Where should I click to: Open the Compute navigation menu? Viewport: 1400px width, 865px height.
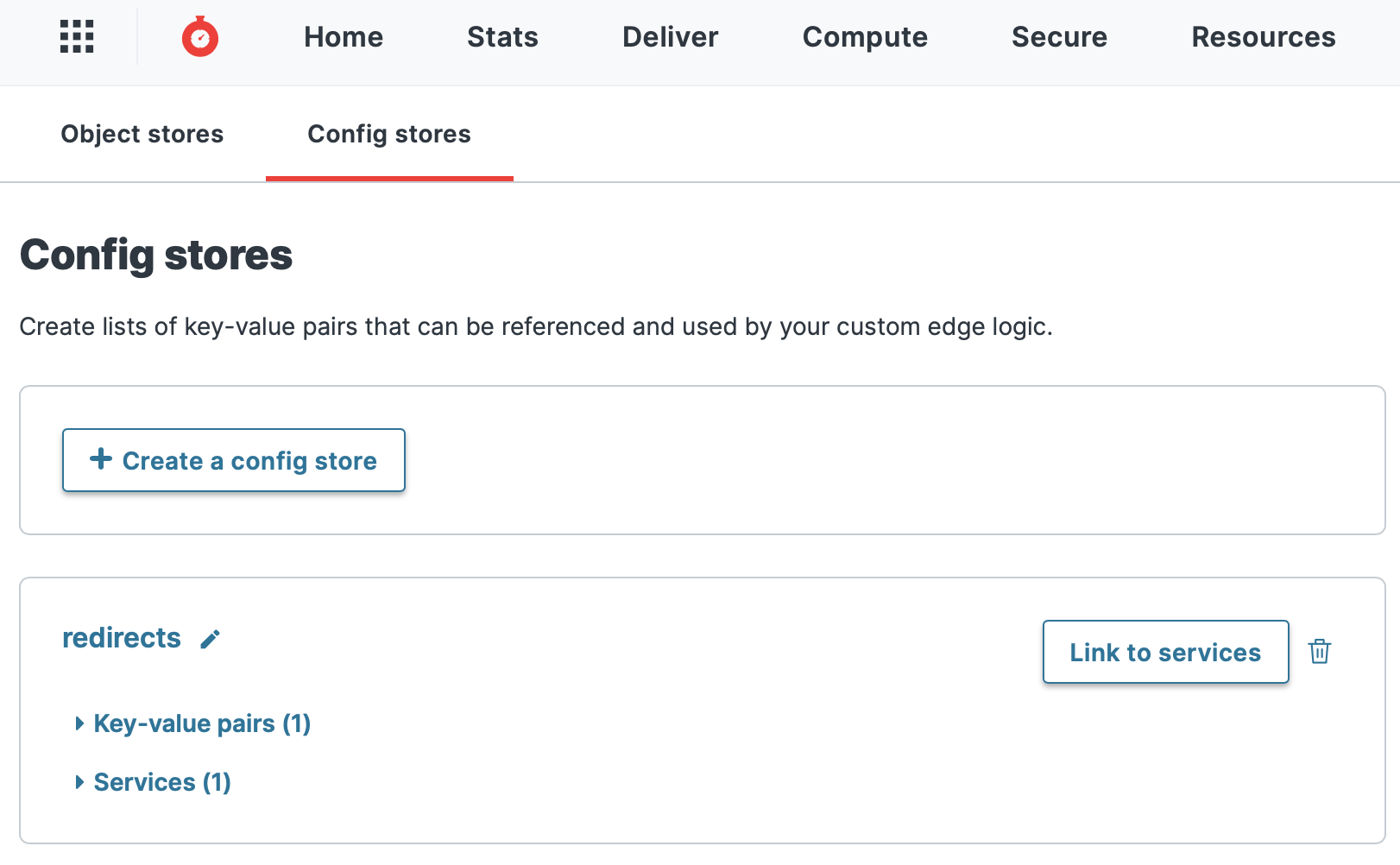point(865,37)
